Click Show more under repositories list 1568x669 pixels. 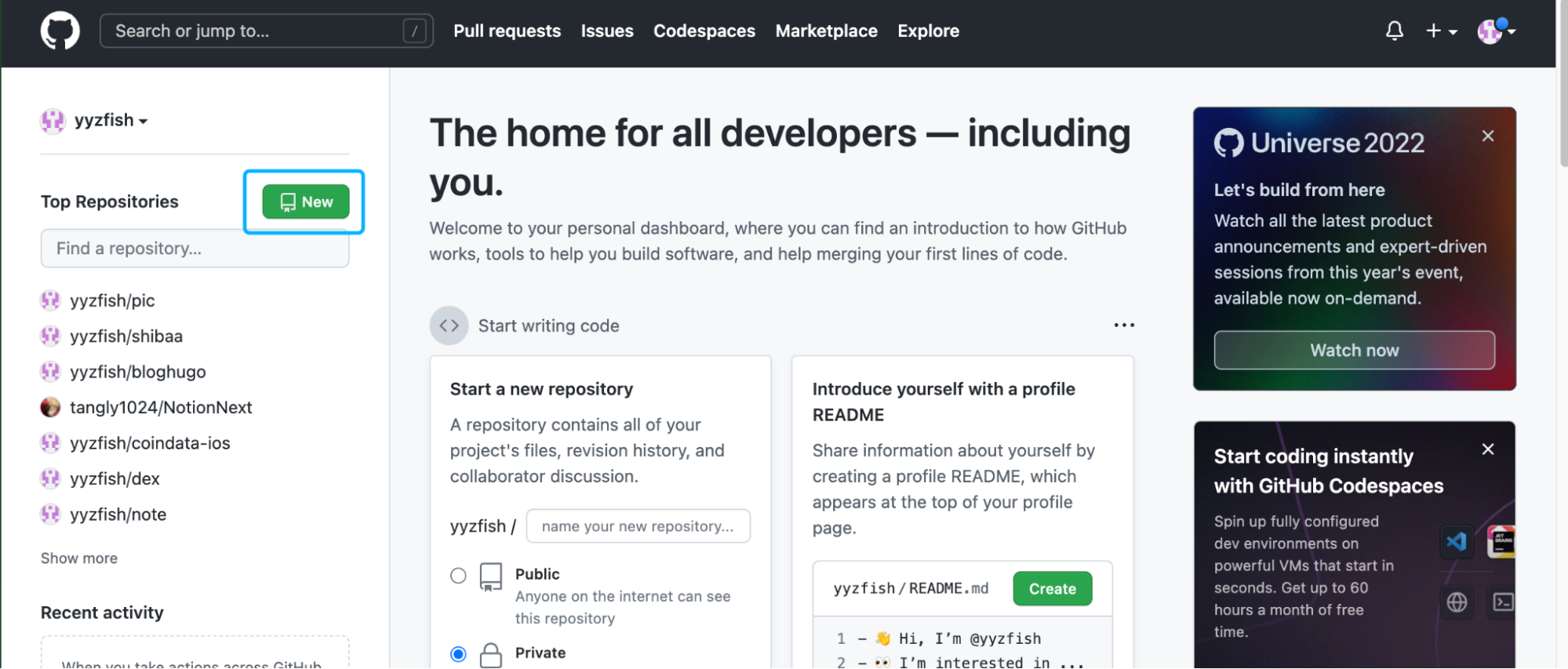click(79, 558)
